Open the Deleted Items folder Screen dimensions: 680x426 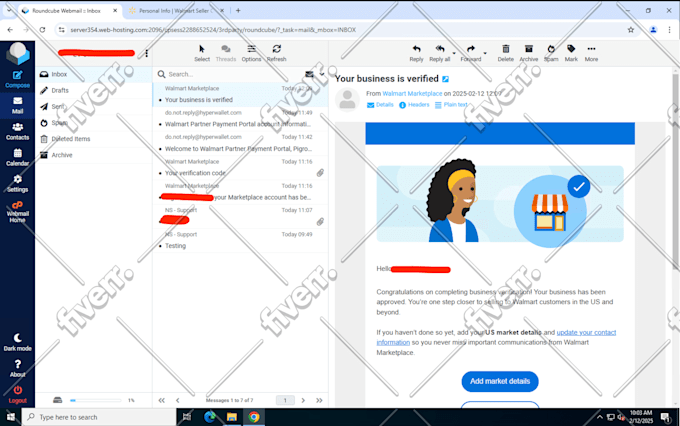coord(94,139)
